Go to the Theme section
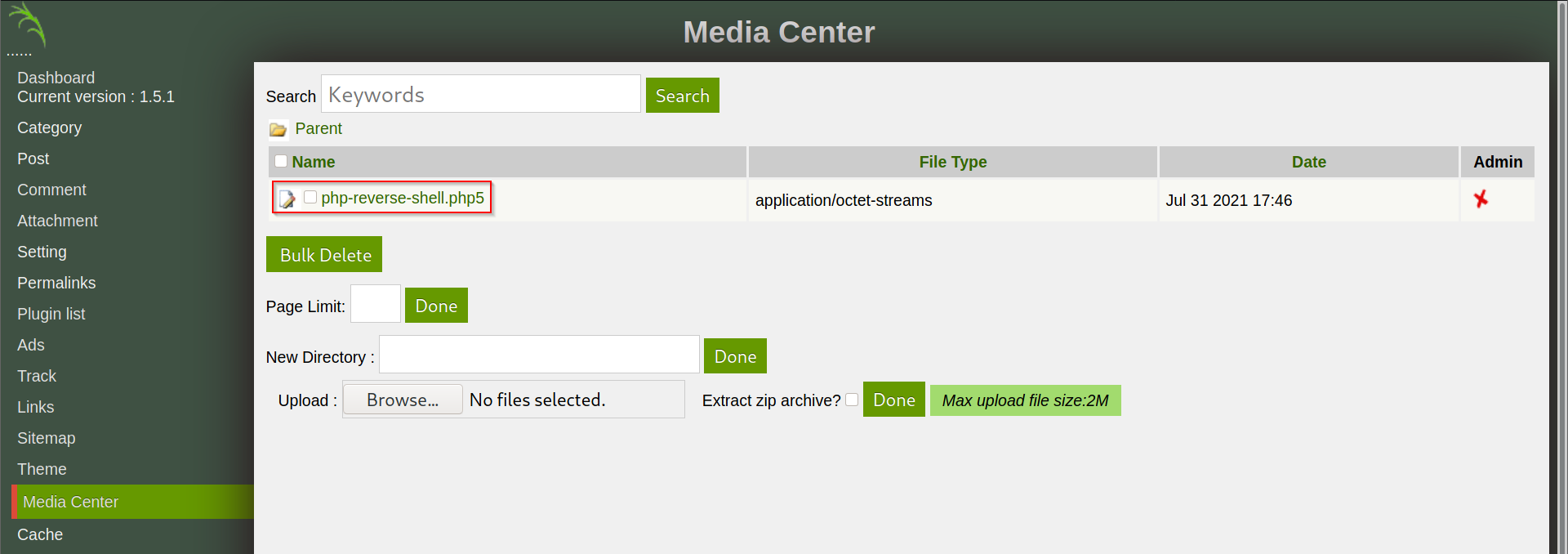 42,469
